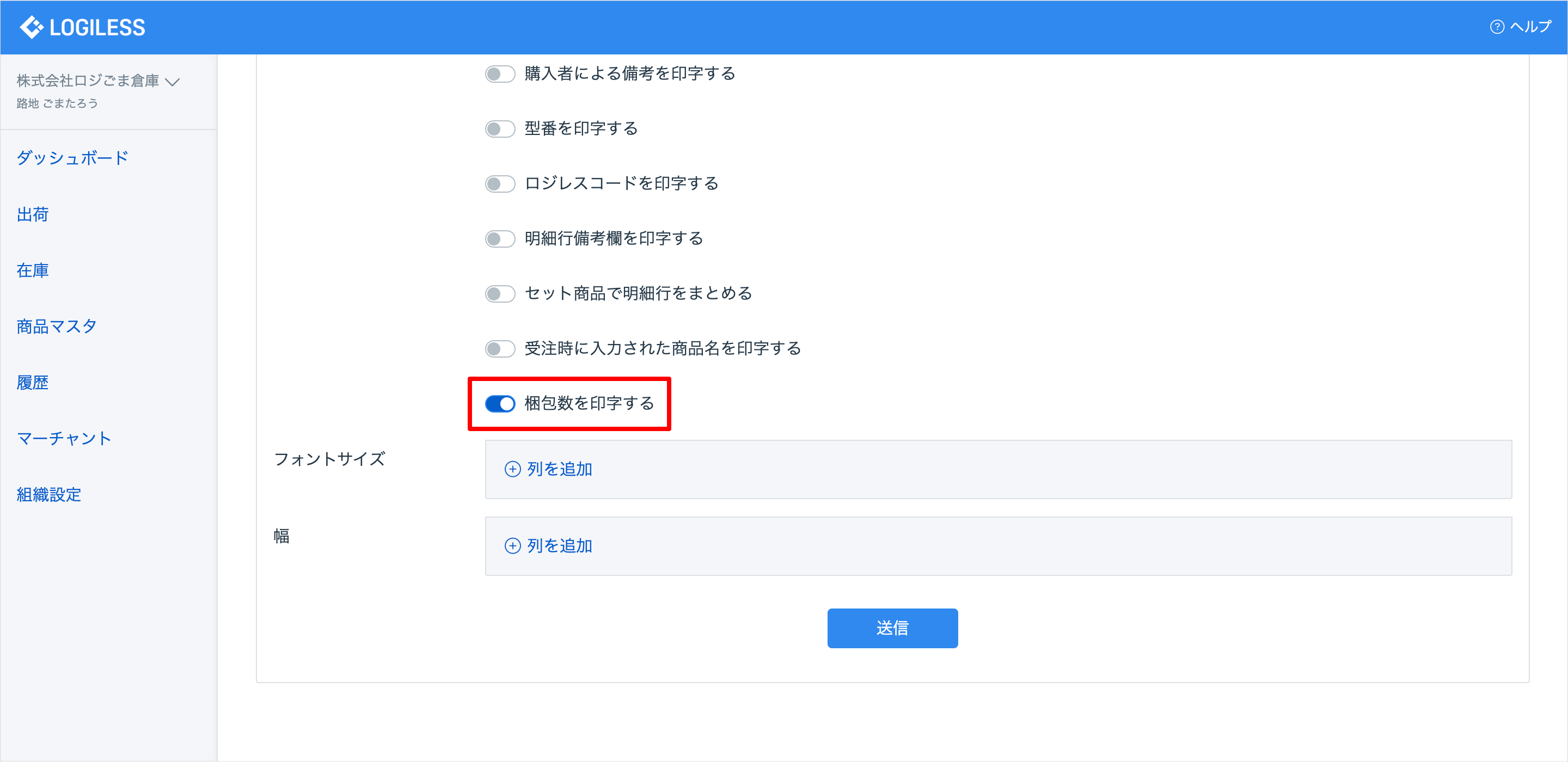Switch on 受注時に入力された商品名を印字する
Screen dimensions: 1568x762
pyautogui.click(x=500, y=349)
